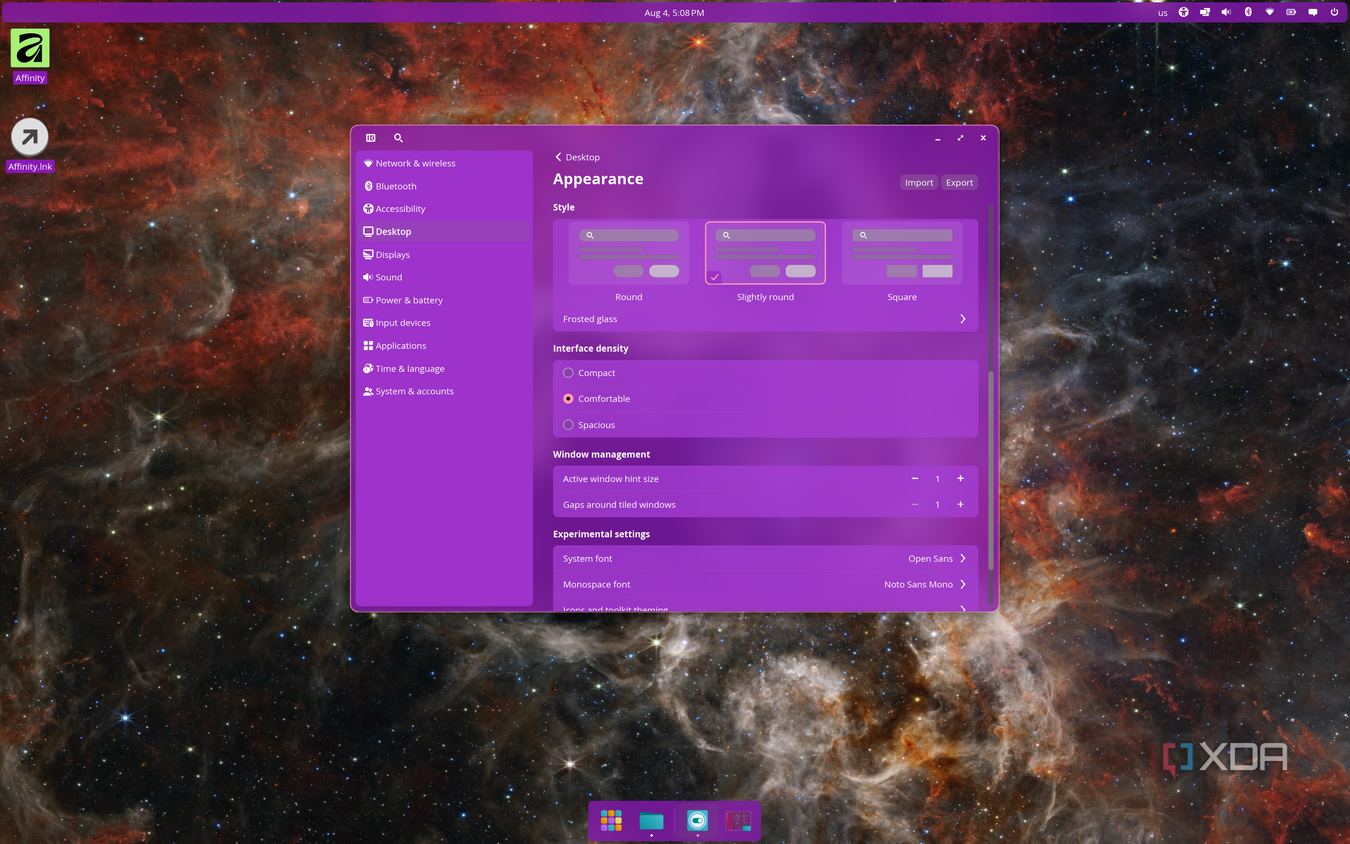Click the window thumbnail in the dock
This screenshot has width=1350, height=844.
point(738,821)
